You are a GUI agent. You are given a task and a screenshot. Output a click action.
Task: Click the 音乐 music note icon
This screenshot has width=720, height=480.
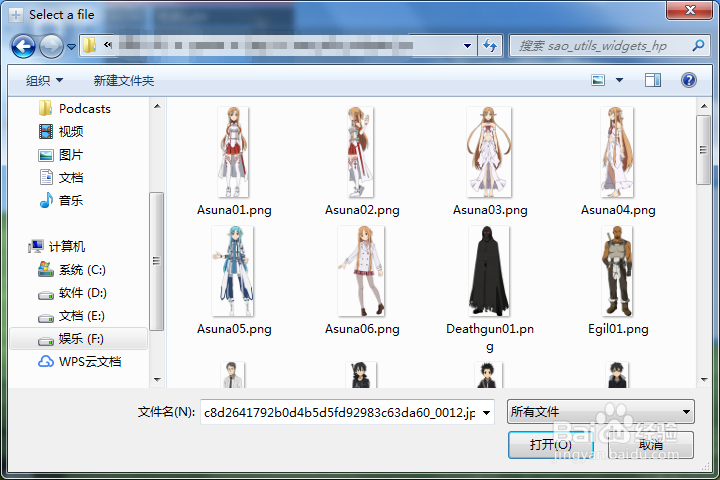click(x=46, y=200)
